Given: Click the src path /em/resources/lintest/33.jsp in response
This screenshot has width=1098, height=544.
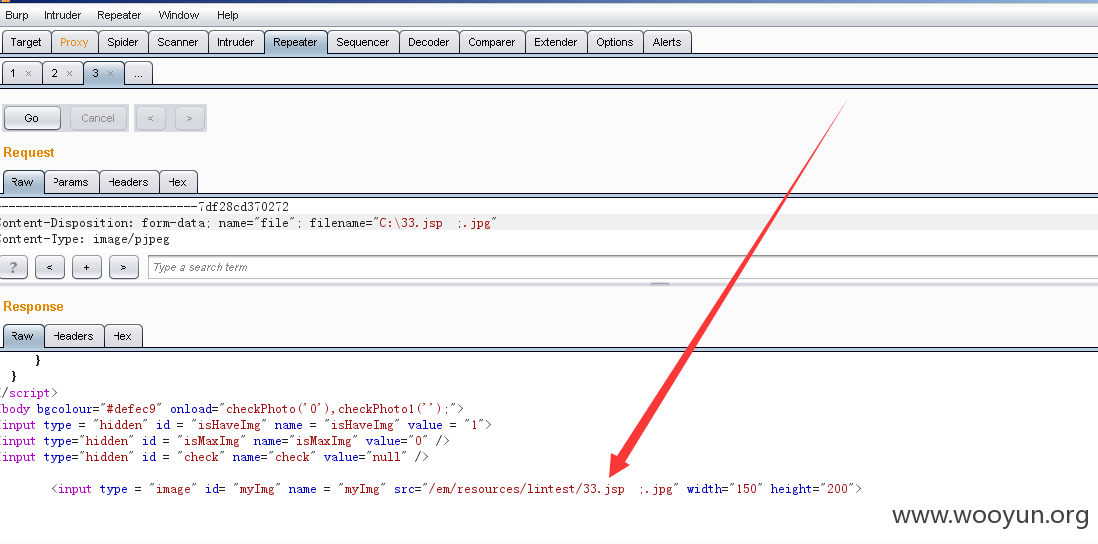Looking at the screenshot, I should coord(527,489).
